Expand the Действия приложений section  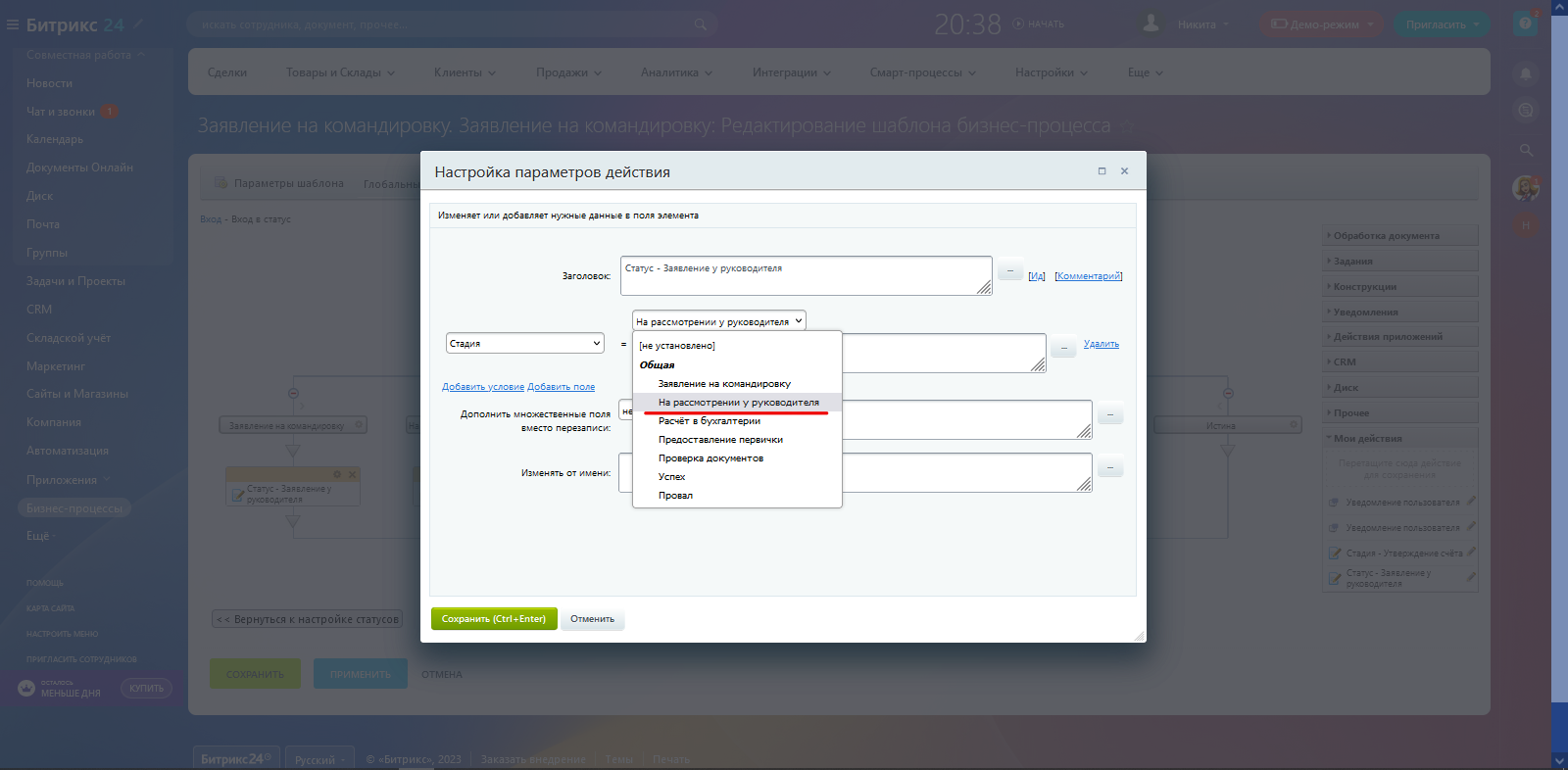click(x=1400, y=337)
